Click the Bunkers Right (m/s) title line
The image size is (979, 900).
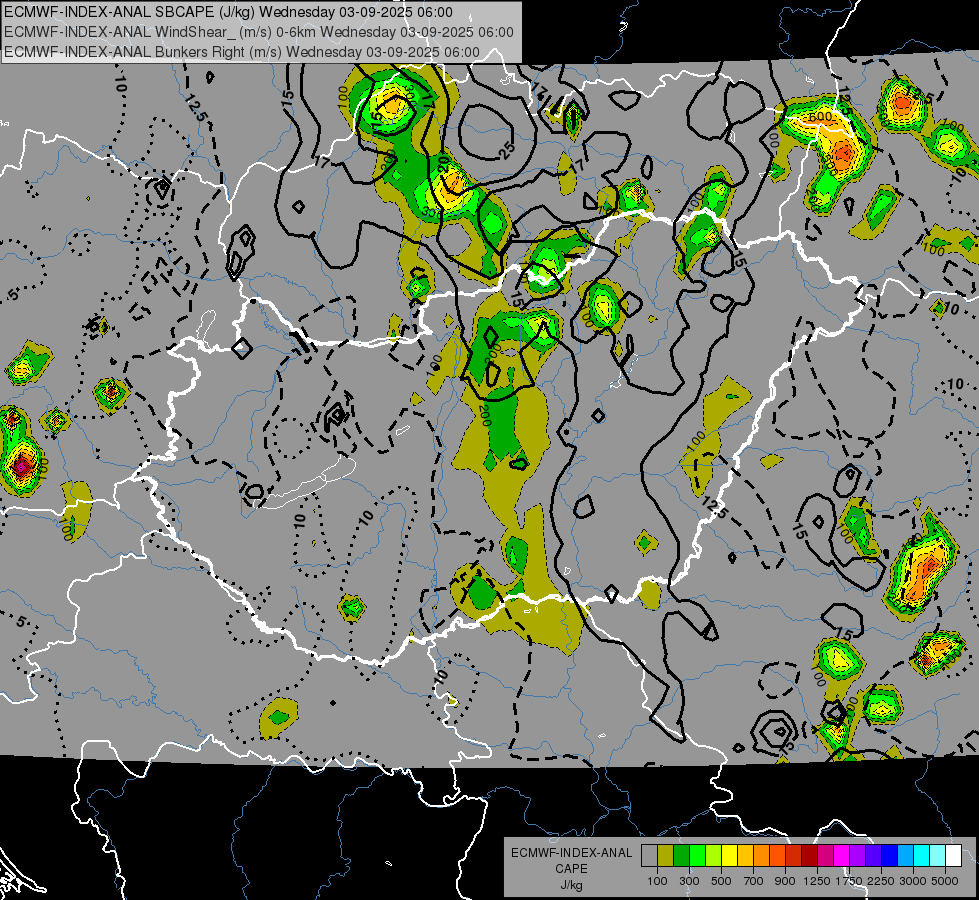242,52
